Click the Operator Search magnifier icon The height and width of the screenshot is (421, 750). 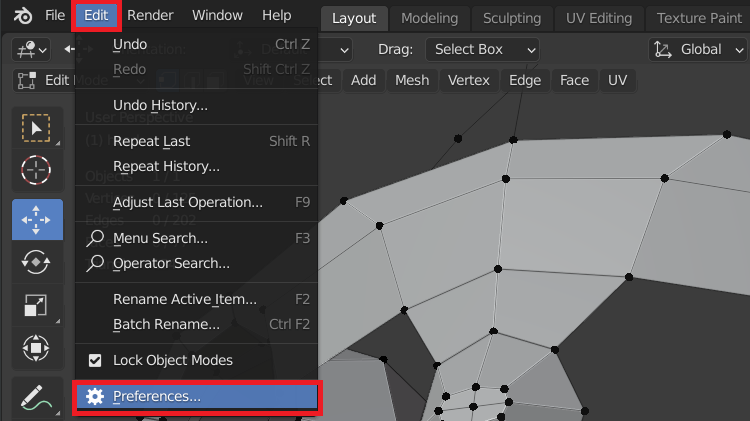(95, 263)
